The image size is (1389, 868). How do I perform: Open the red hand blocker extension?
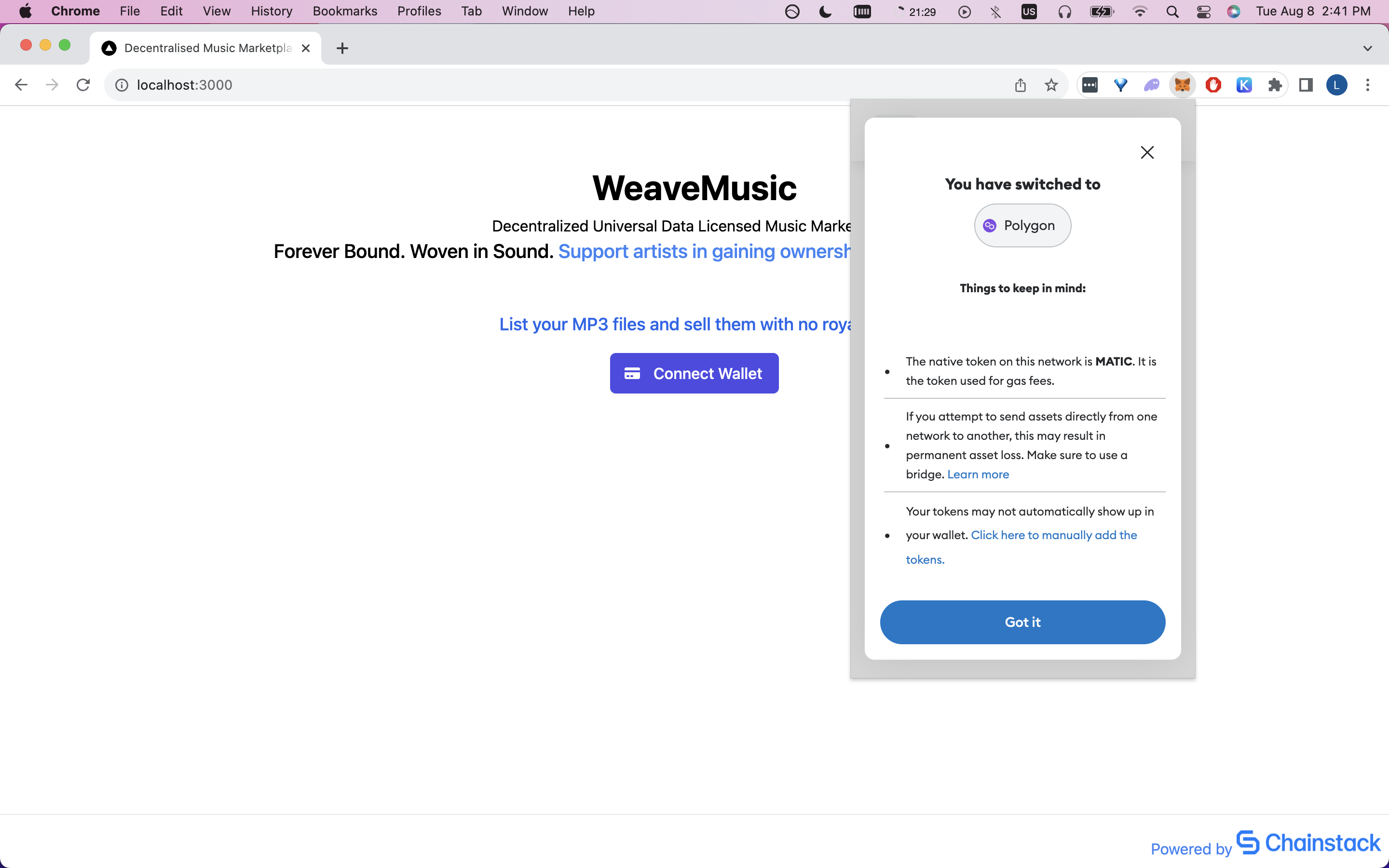click(x=1213, y=85)
